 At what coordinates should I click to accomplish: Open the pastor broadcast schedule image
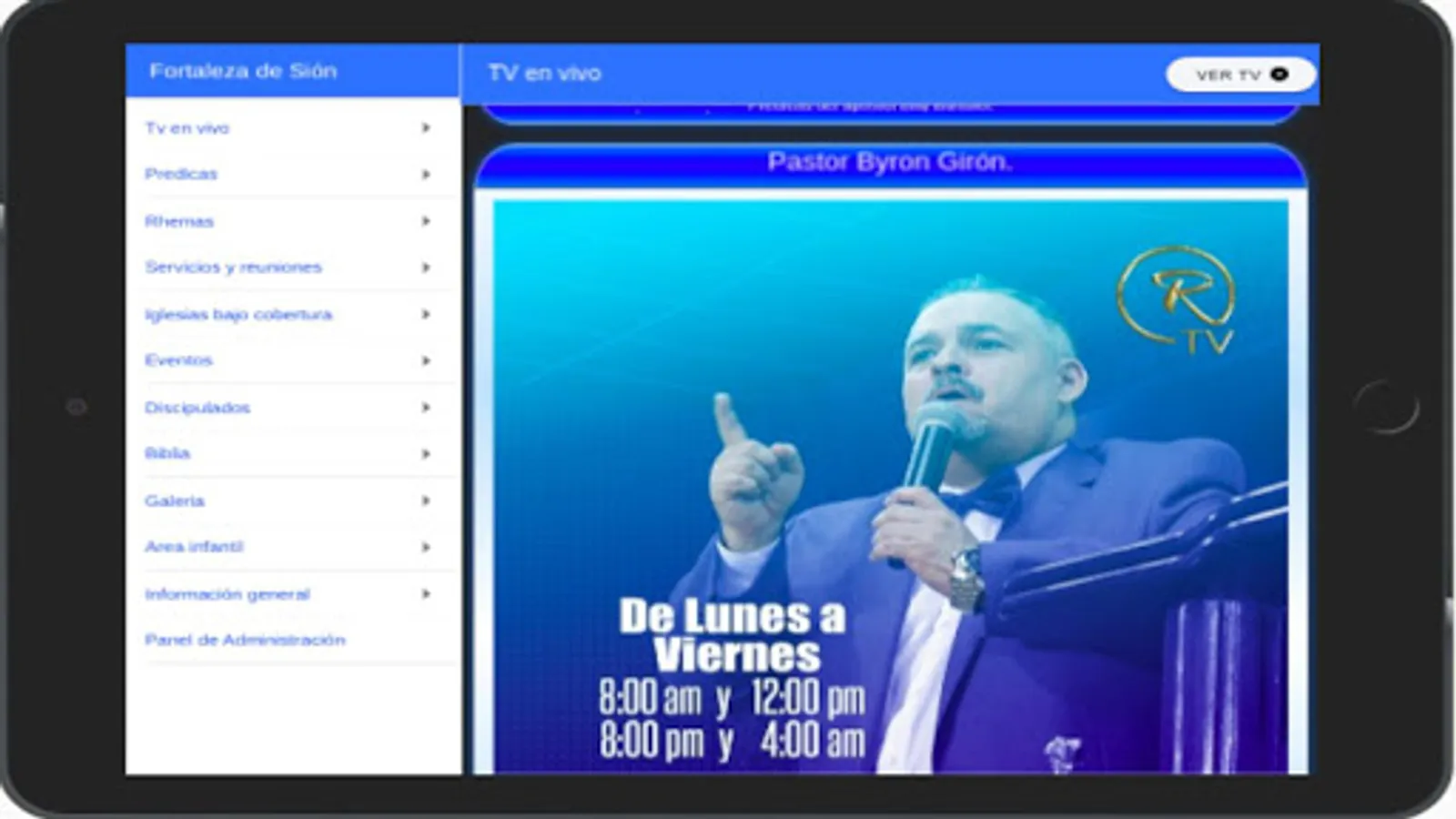[x=891, y=488]
